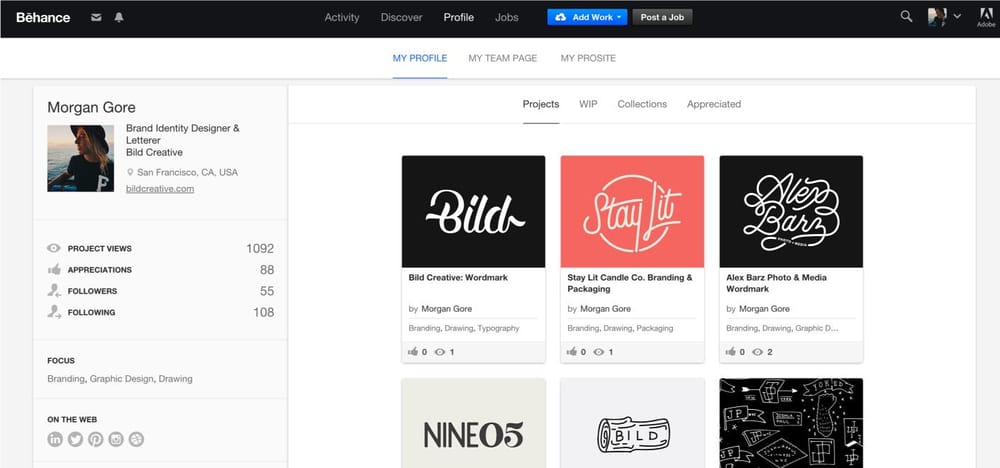The image size is (1000, 468).
Task: Select the Projects tab
Action: 541,104
